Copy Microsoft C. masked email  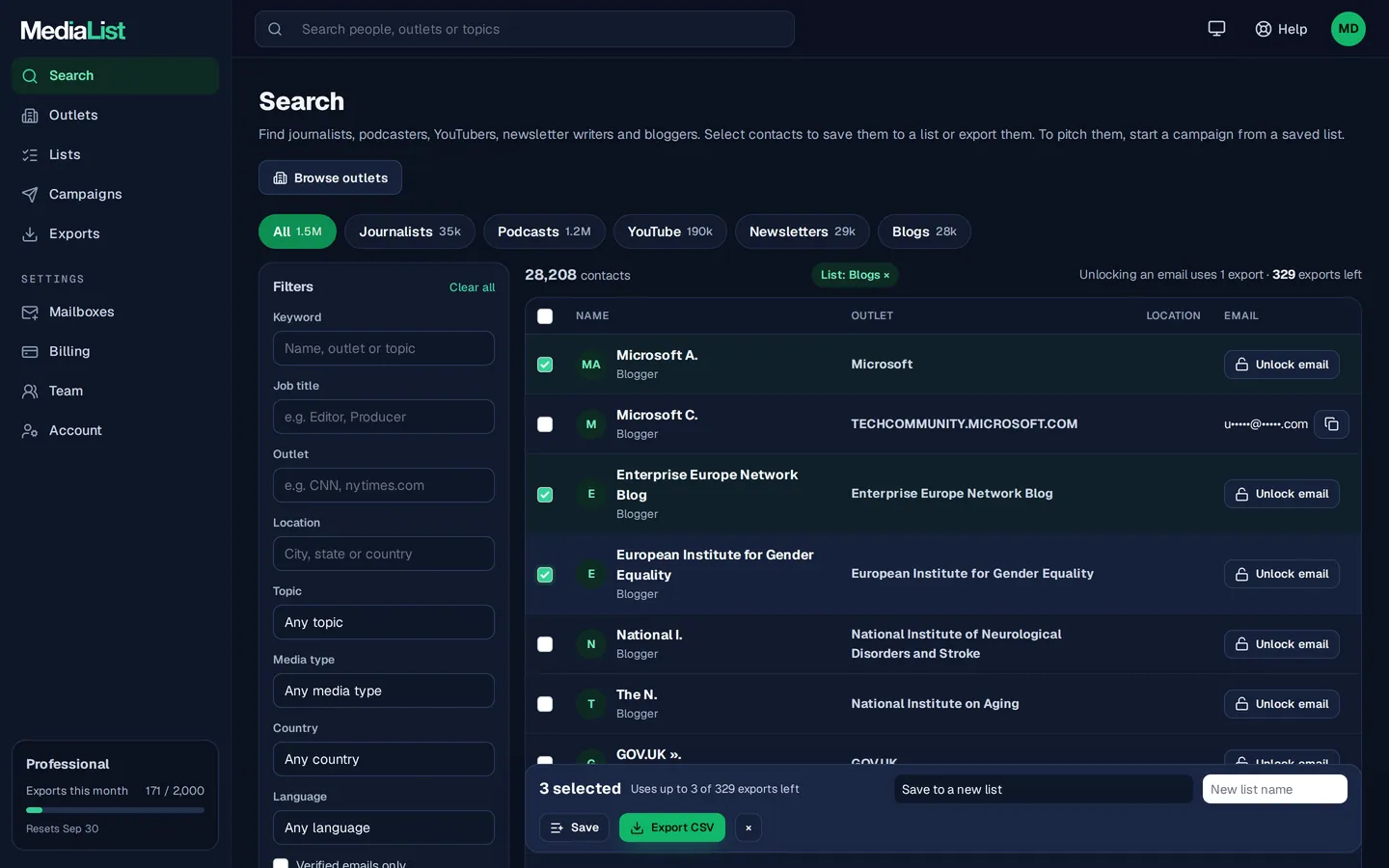pos(1331,424)
